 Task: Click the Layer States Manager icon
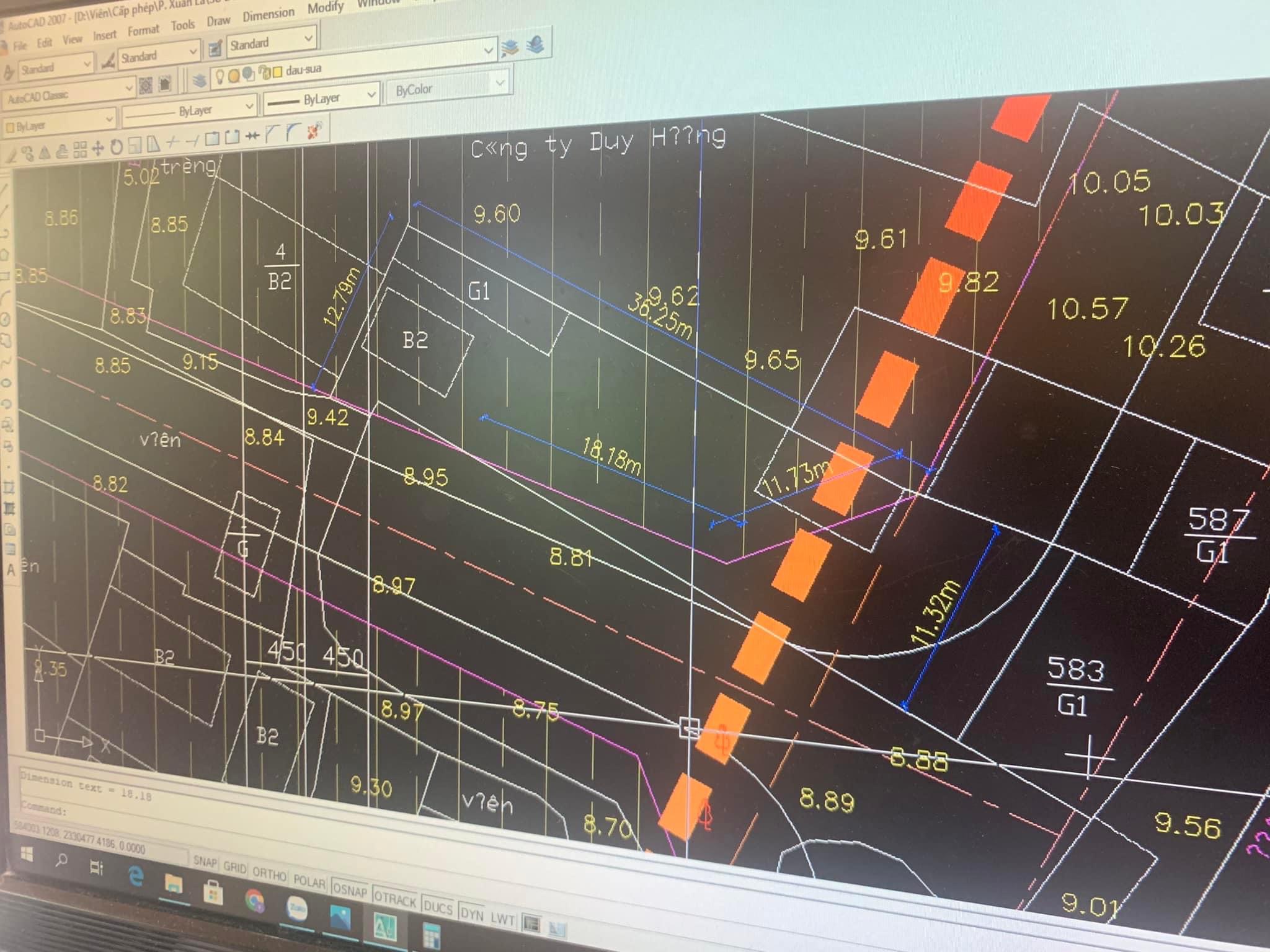[x=536, y=45]
